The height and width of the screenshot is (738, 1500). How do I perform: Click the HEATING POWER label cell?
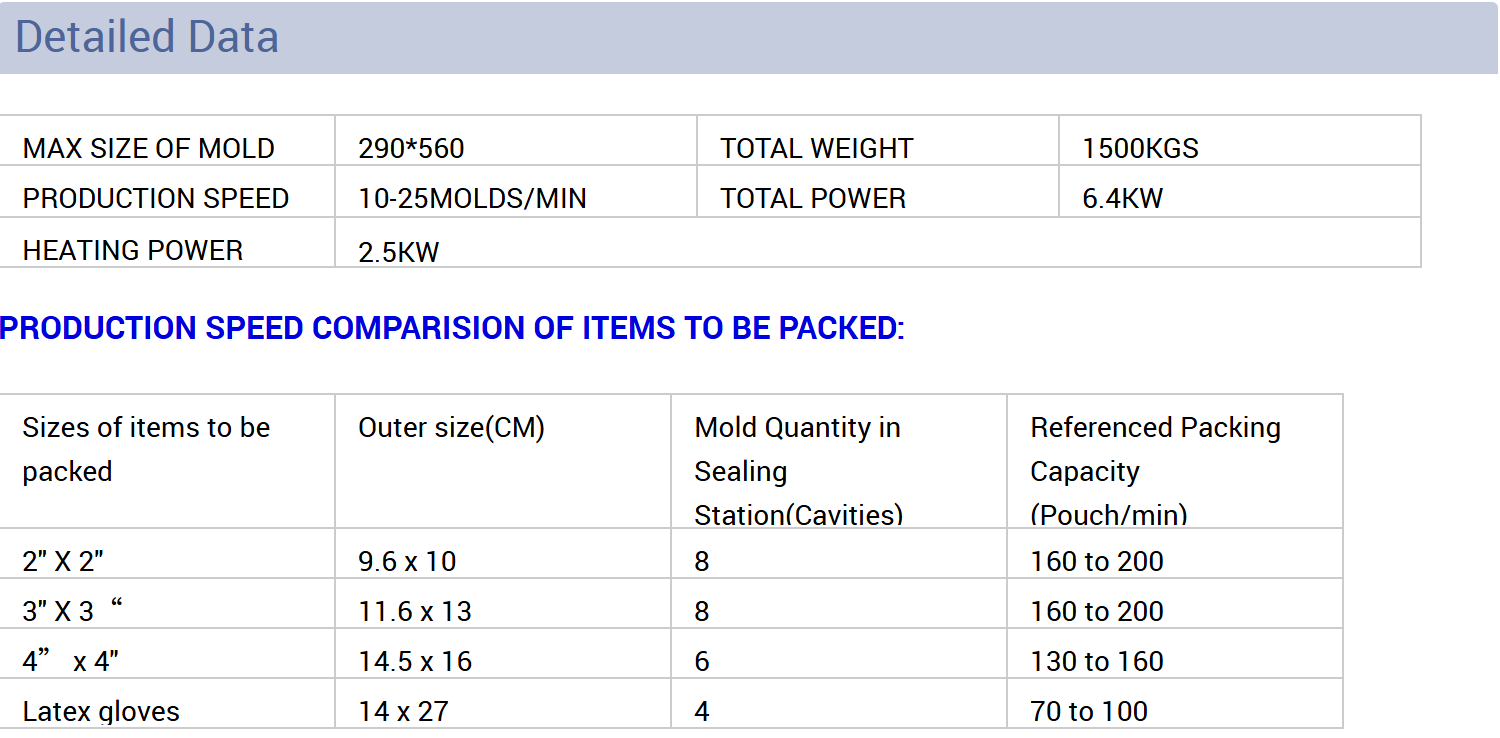click(133, 250)
